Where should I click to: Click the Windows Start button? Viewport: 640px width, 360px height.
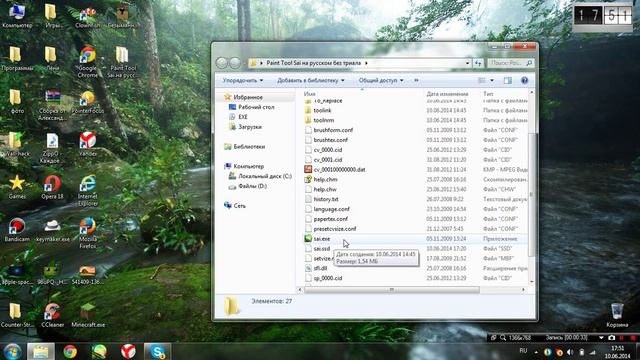click(x=13, y=351)
